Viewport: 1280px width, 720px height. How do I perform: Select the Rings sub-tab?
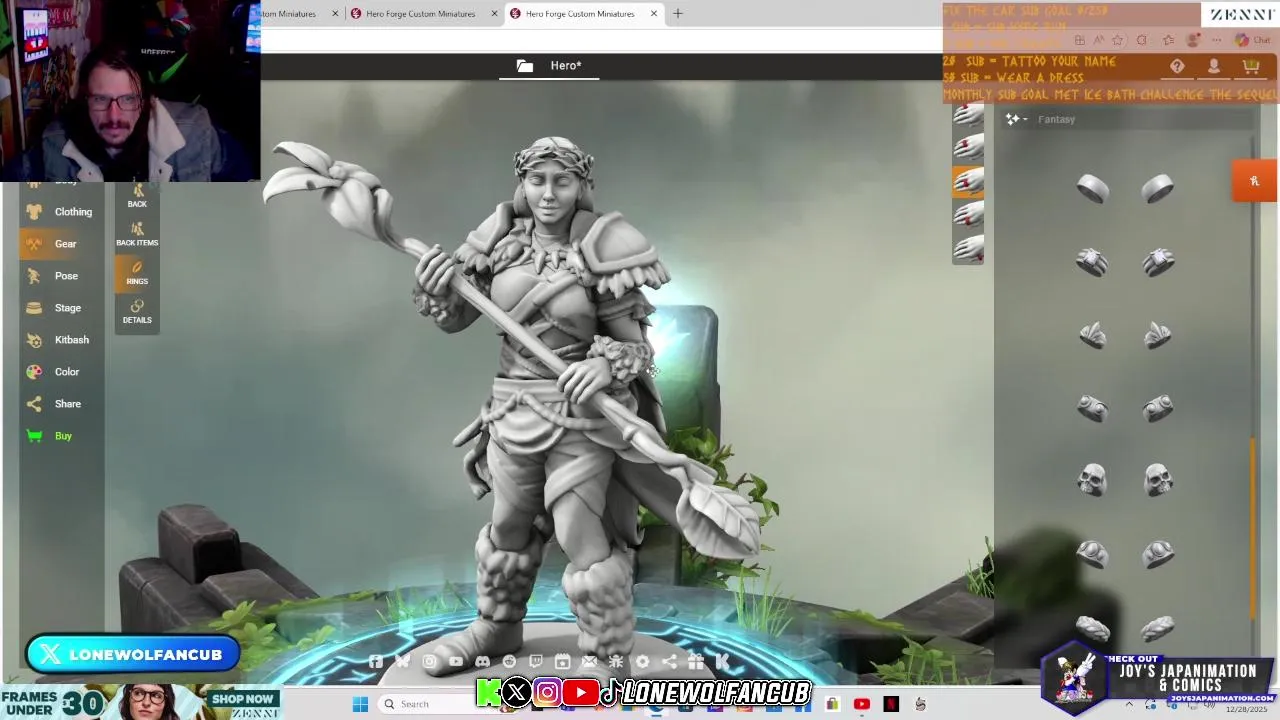click(137, 273)
